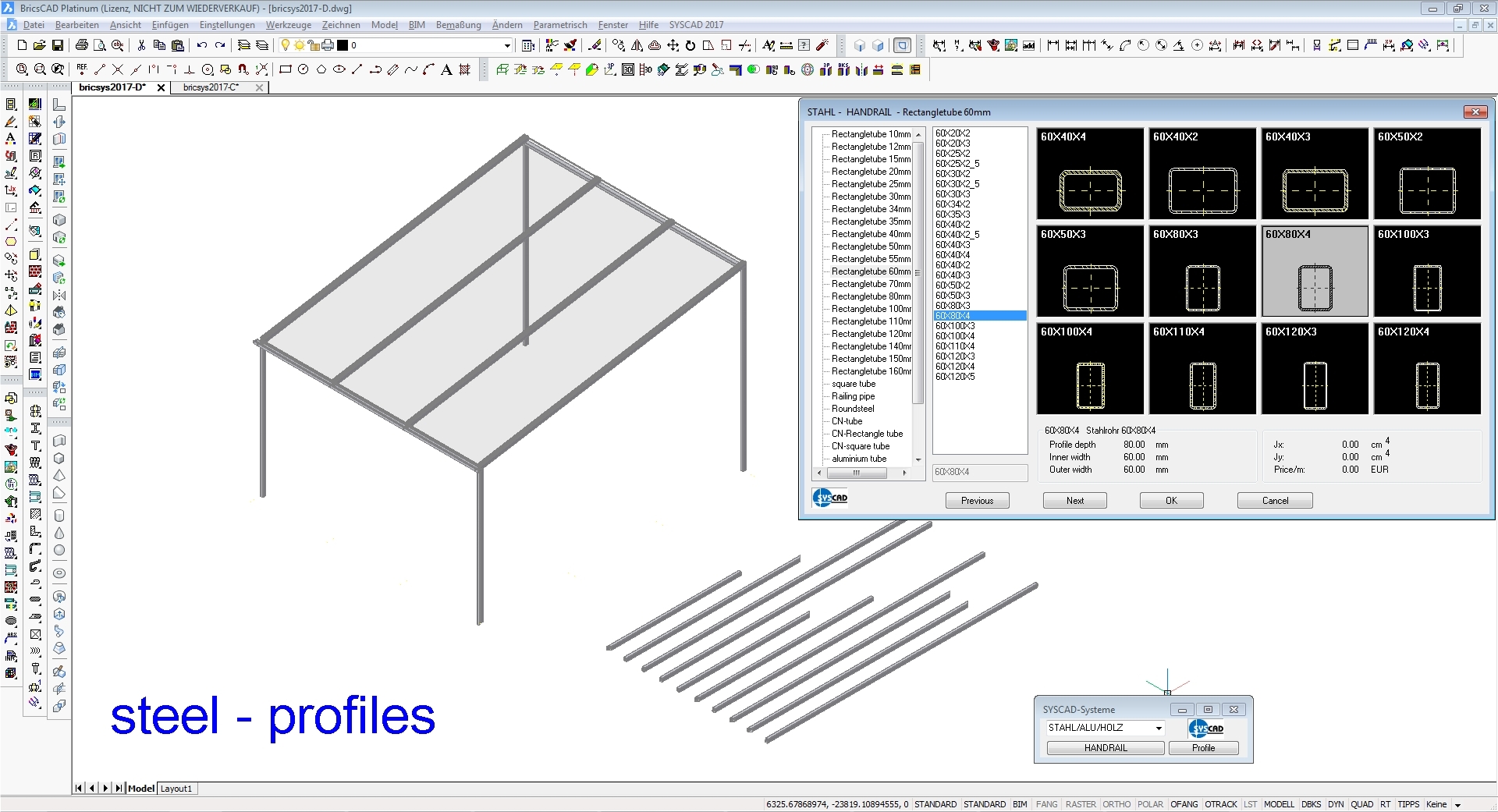
Task: Click the Previous button
Action: pos(978,501)
